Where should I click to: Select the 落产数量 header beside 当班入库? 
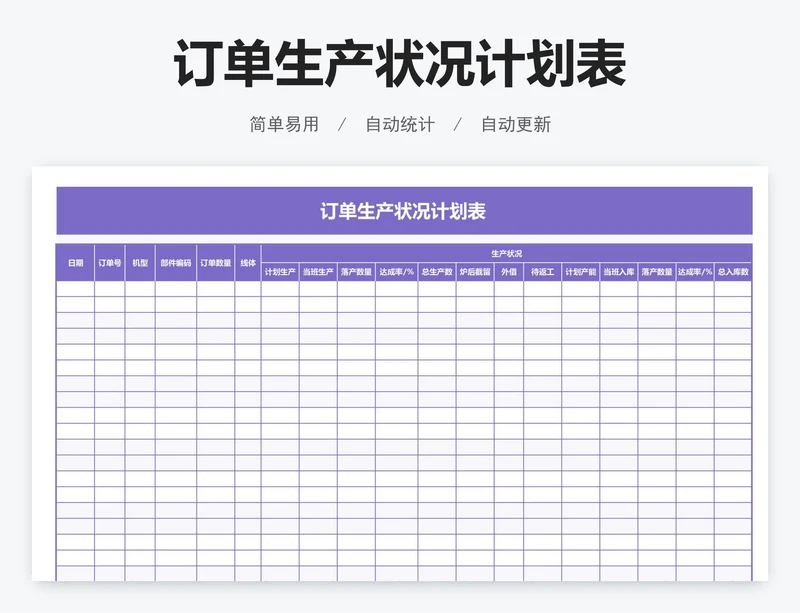coord(657,272)
